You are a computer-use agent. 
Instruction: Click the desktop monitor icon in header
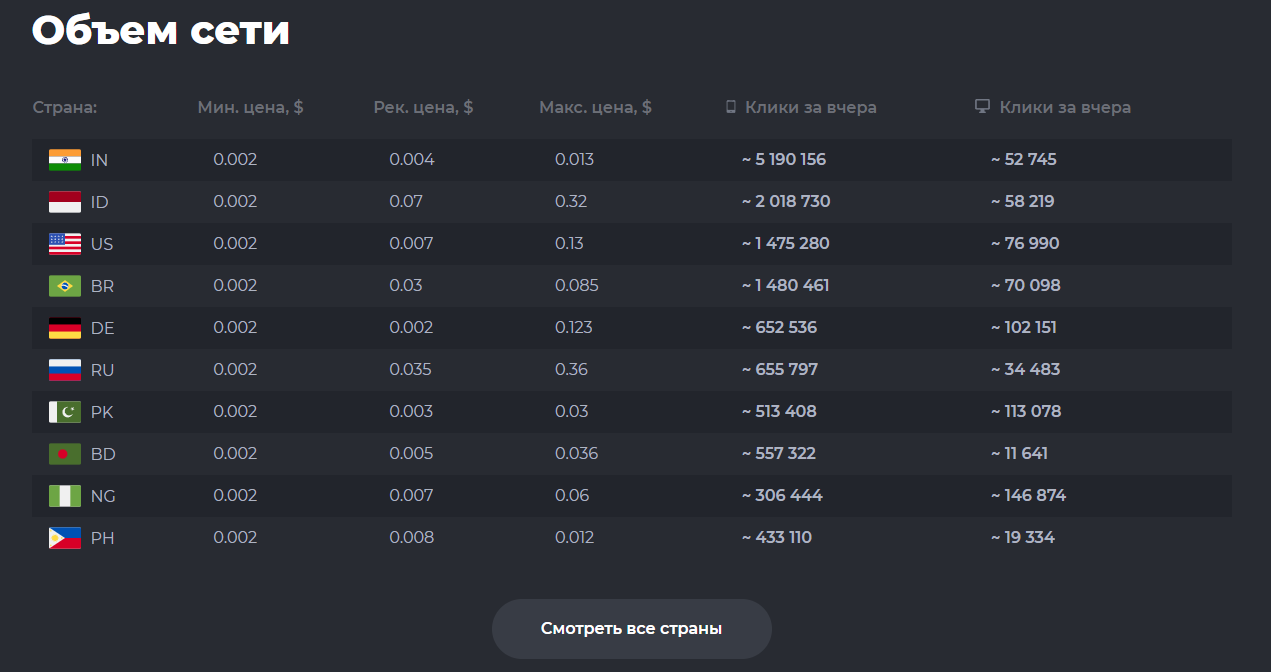[982, 107]
